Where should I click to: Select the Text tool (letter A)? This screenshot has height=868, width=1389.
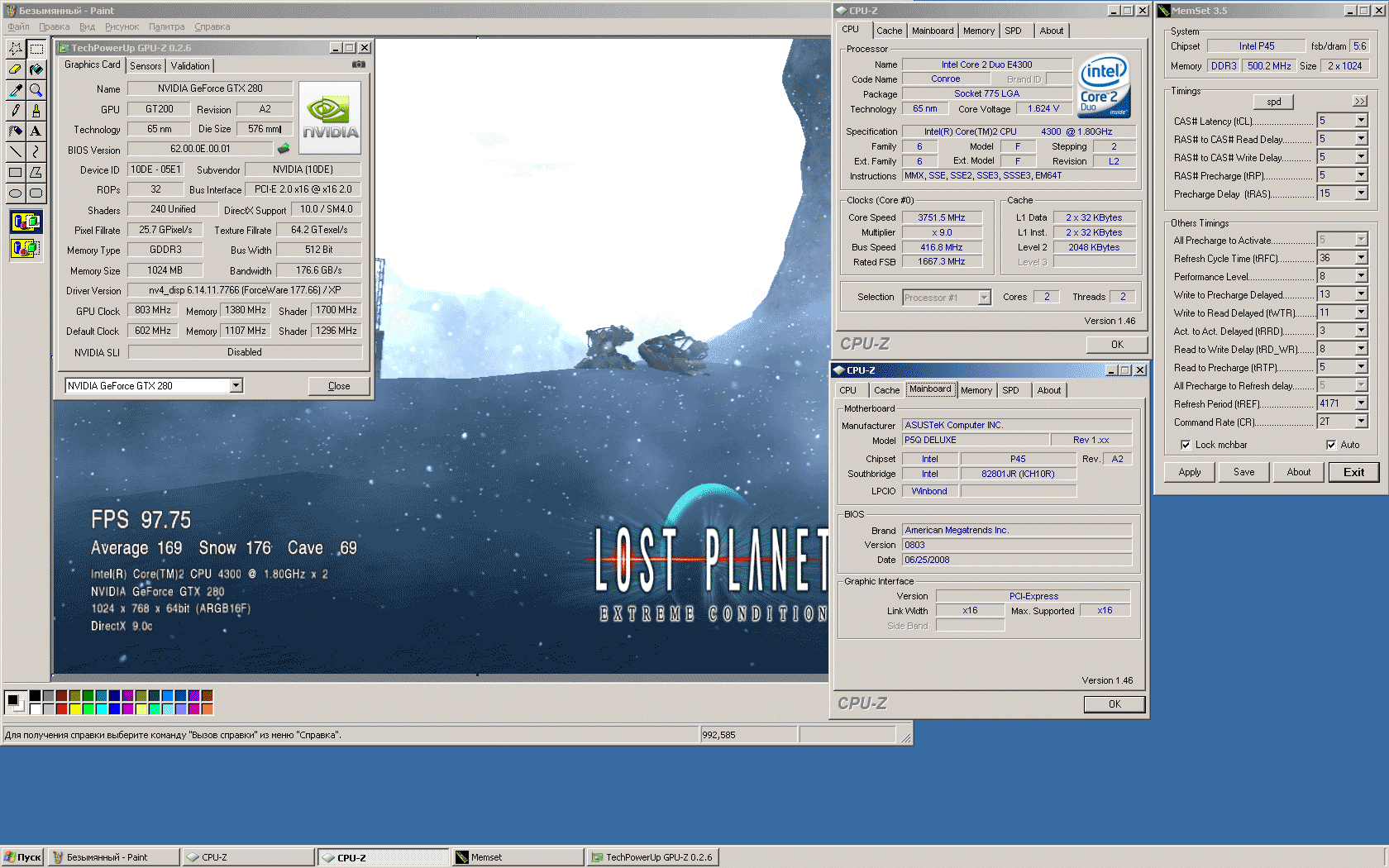[36, 131]
